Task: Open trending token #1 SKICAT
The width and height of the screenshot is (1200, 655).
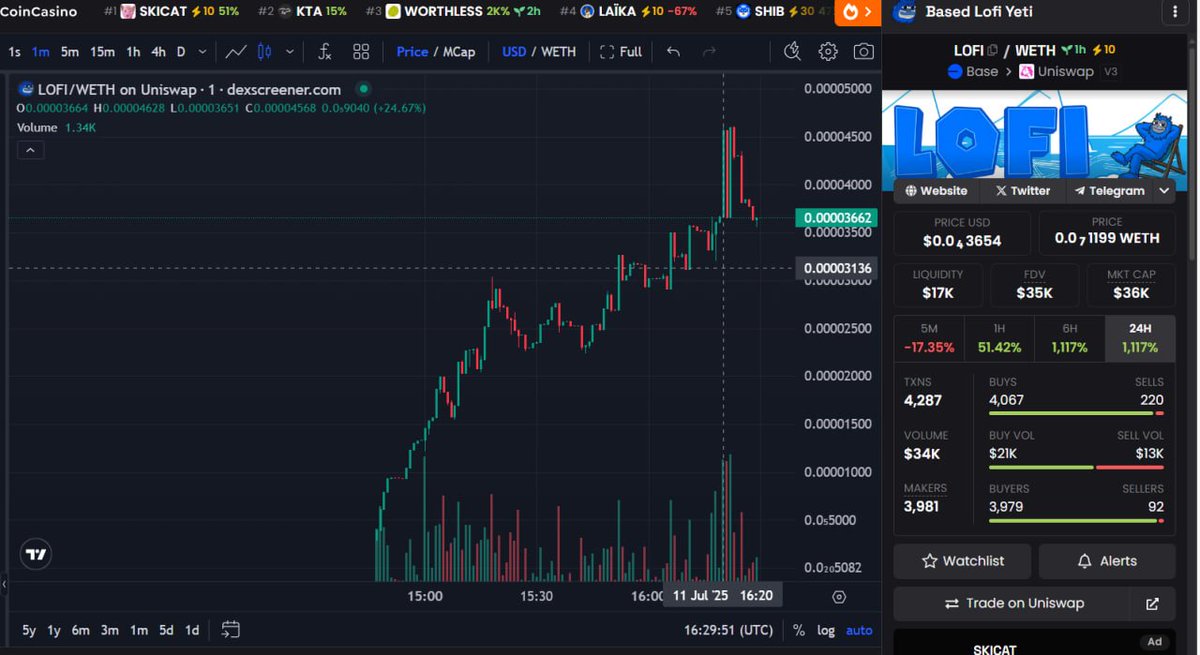Action: point(171,12)
